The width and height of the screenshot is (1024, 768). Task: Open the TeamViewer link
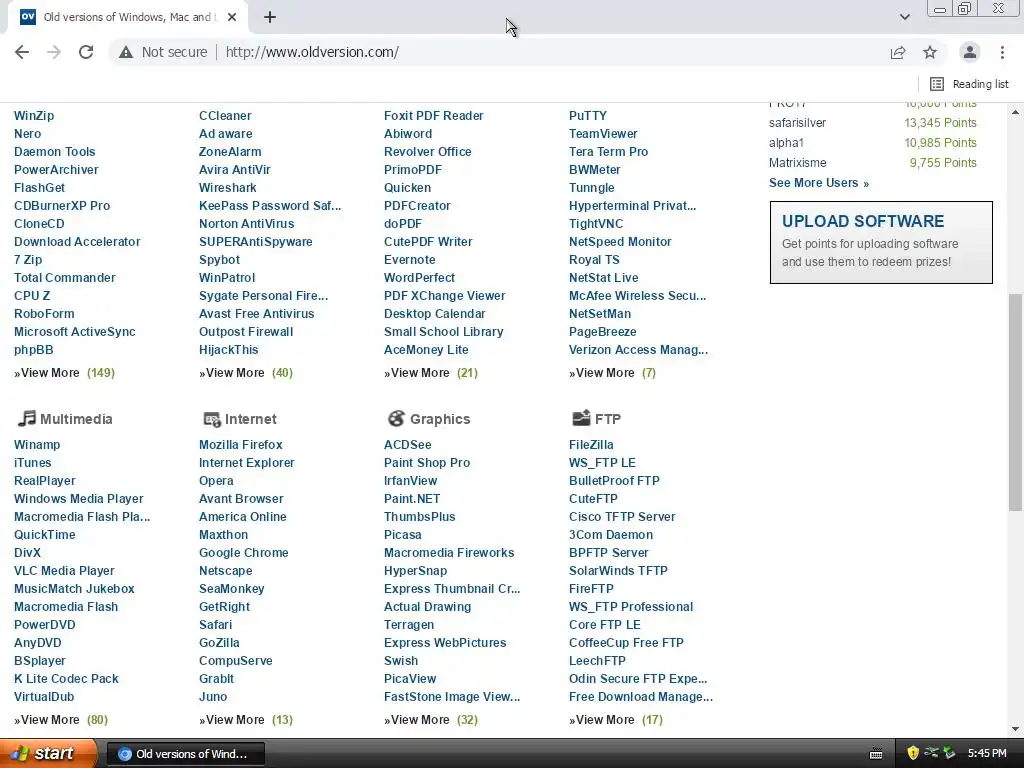[603, 133]
